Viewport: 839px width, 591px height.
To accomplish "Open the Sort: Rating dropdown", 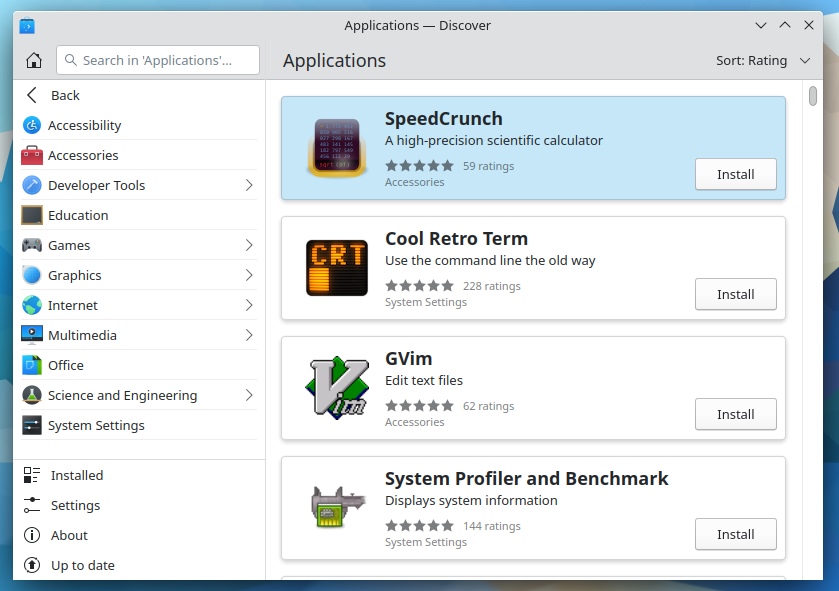I will coord(764,60).
